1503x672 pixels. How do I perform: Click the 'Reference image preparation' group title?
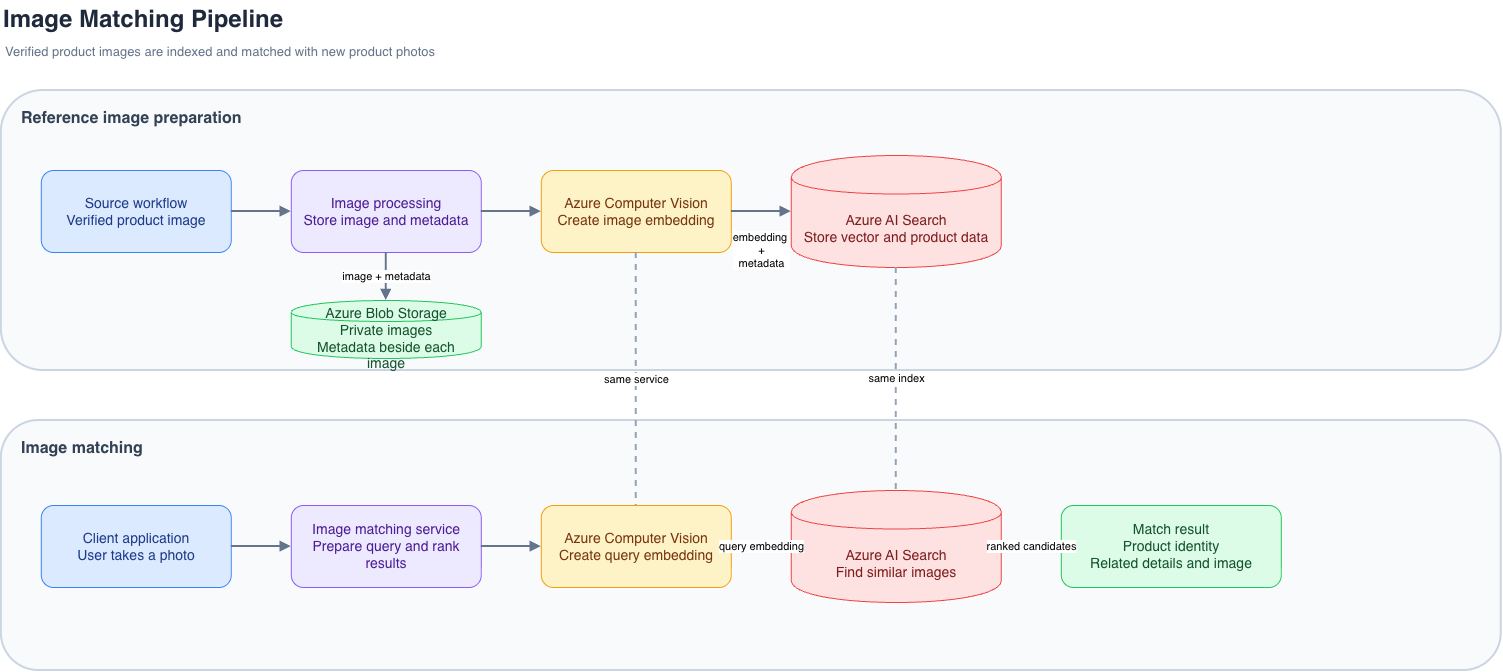(131, 117)
